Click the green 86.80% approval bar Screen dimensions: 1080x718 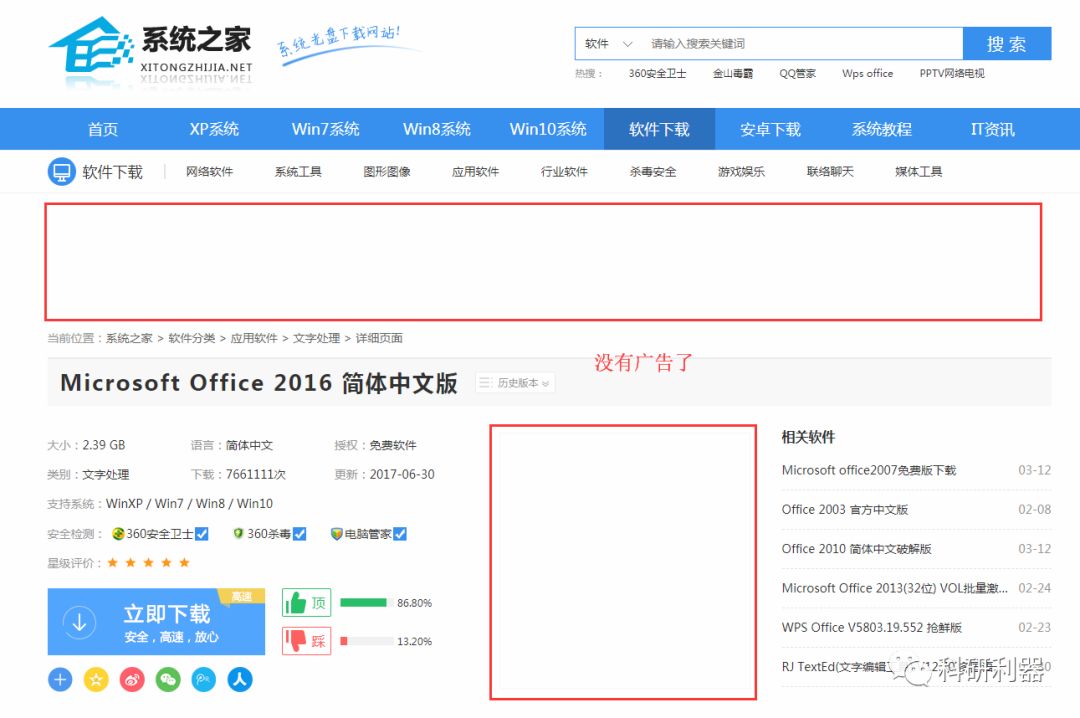(364, 603)
